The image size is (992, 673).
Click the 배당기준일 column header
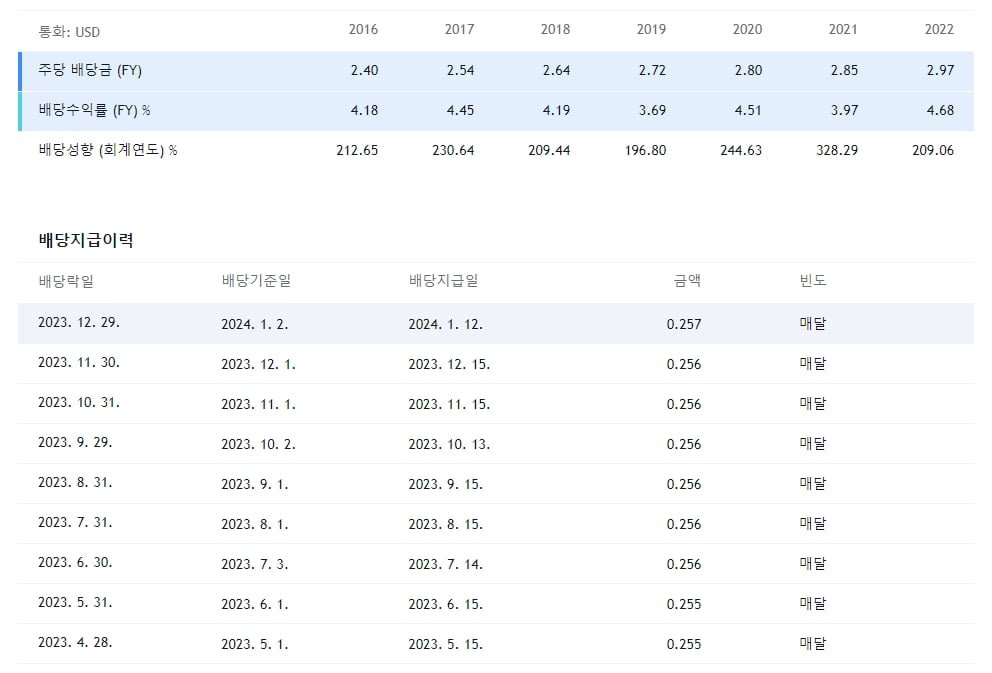click(256, 280)
